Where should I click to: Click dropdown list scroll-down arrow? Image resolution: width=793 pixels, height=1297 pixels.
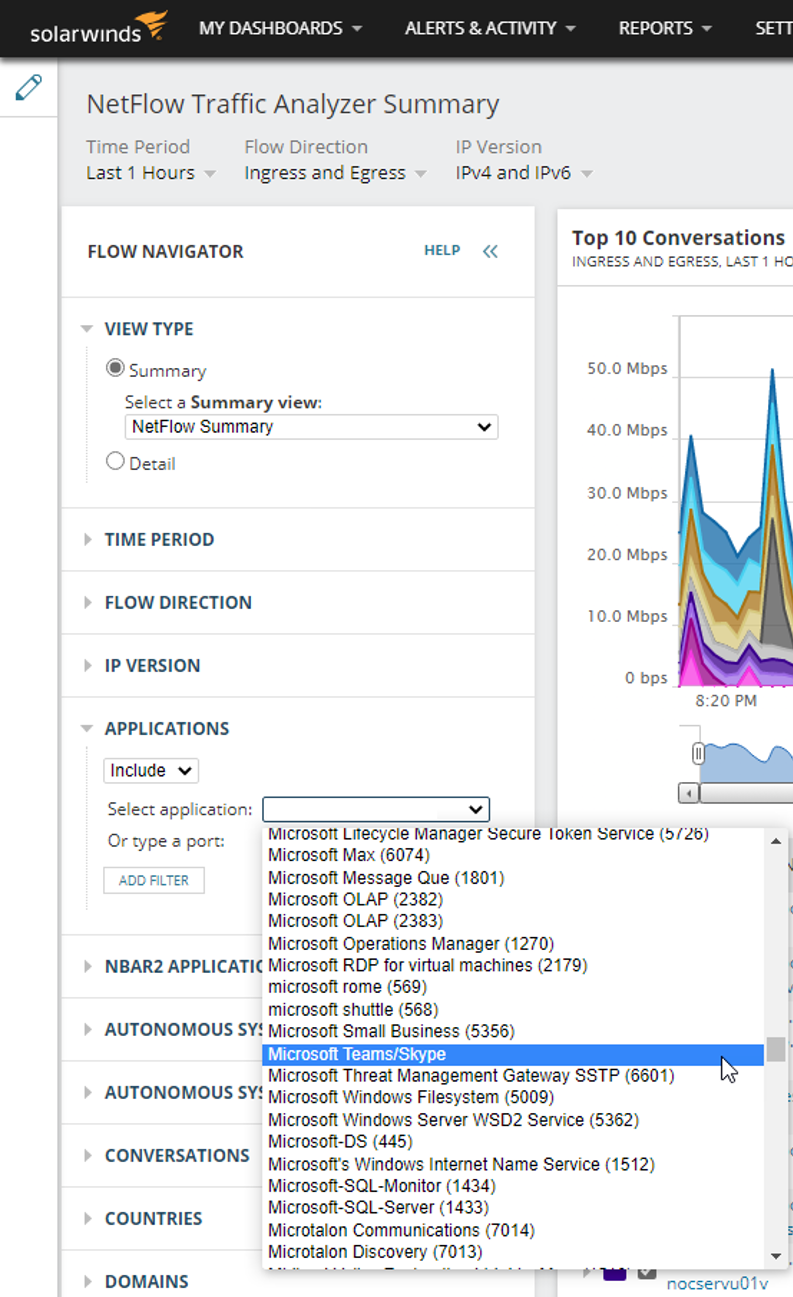coord(776,1256)
